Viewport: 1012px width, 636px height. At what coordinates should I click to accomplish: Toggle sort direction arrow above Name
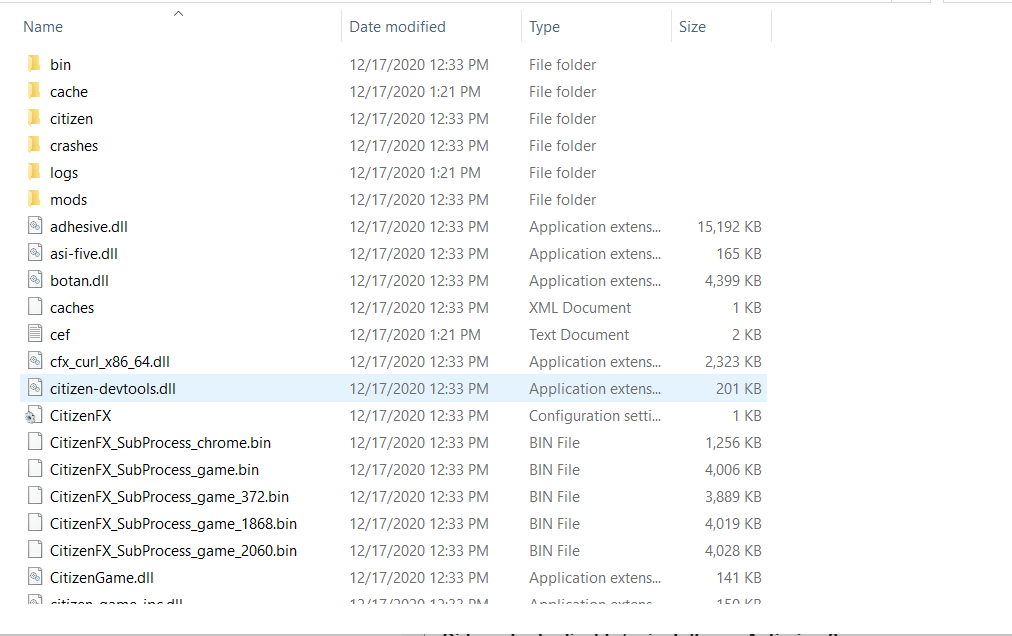click(x=179, y=14)
